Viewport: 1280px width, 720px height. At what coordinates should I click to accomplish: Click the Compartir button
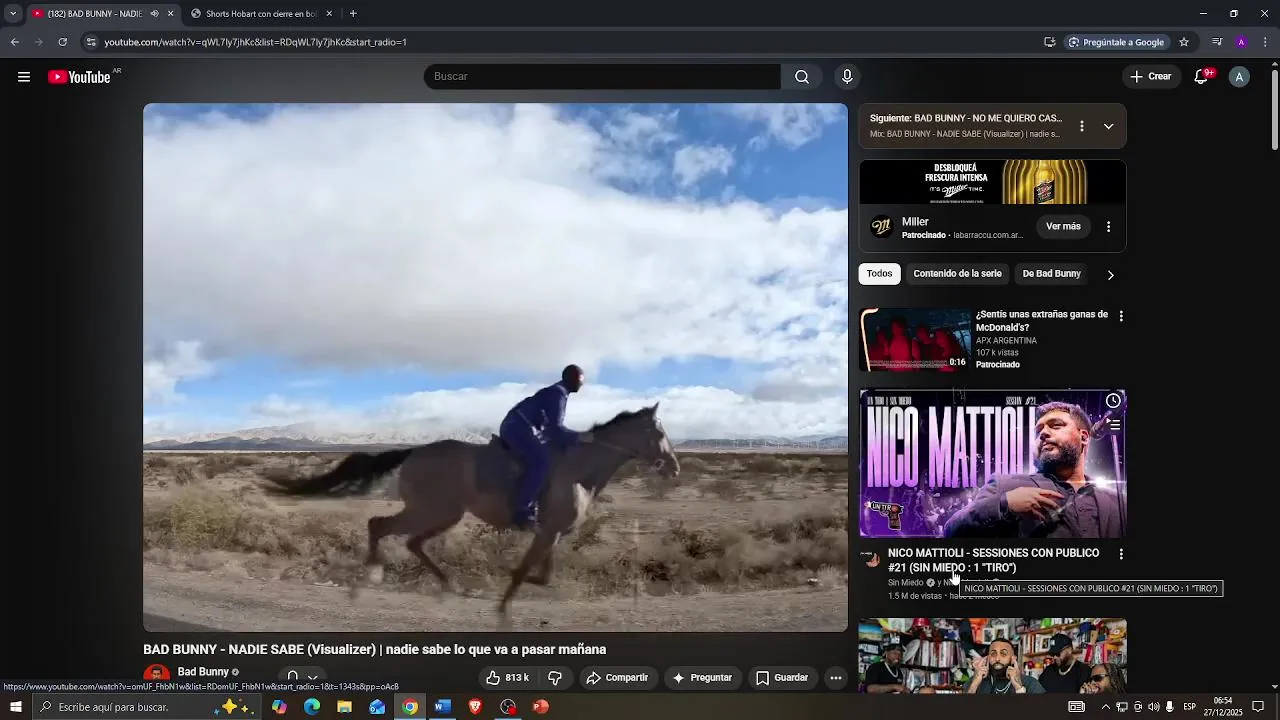[618, 678]
